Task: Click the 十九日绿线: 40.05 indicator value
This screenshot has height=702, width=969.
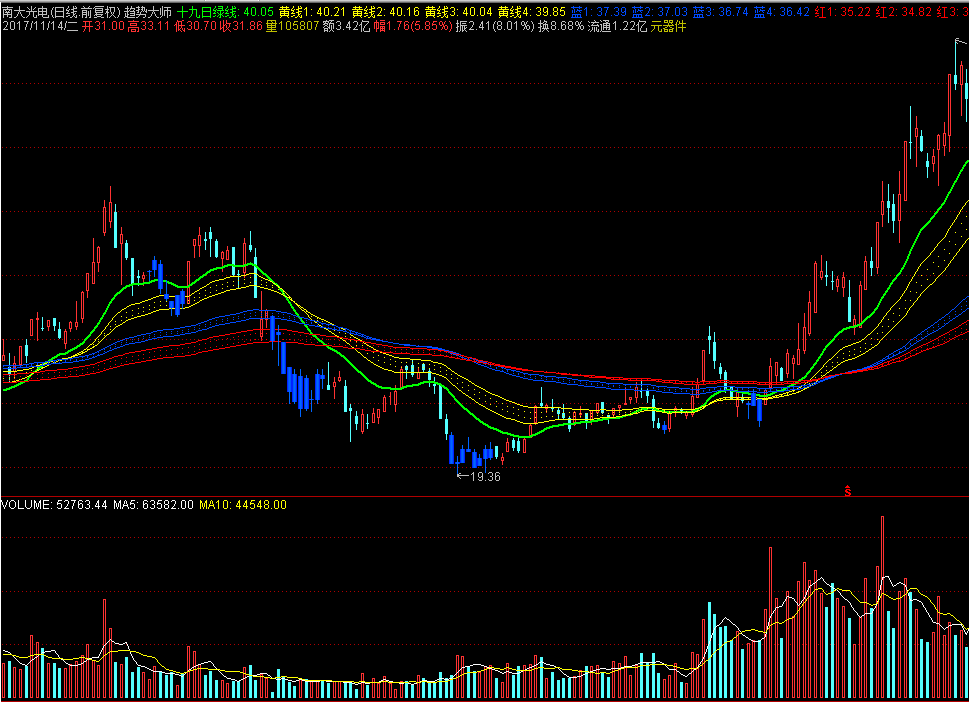Action: pyautogui.click(x=225, y=12)
